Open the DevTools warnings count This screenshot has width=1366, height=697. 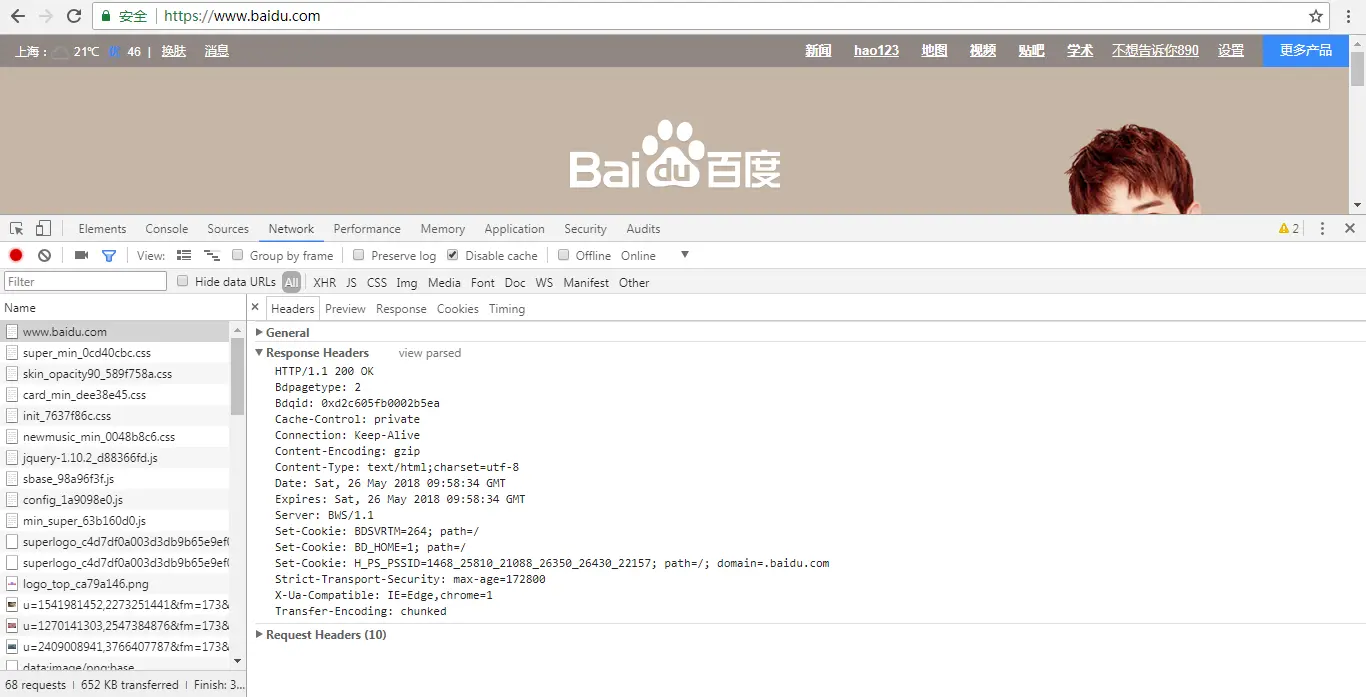pos(1289,229)
